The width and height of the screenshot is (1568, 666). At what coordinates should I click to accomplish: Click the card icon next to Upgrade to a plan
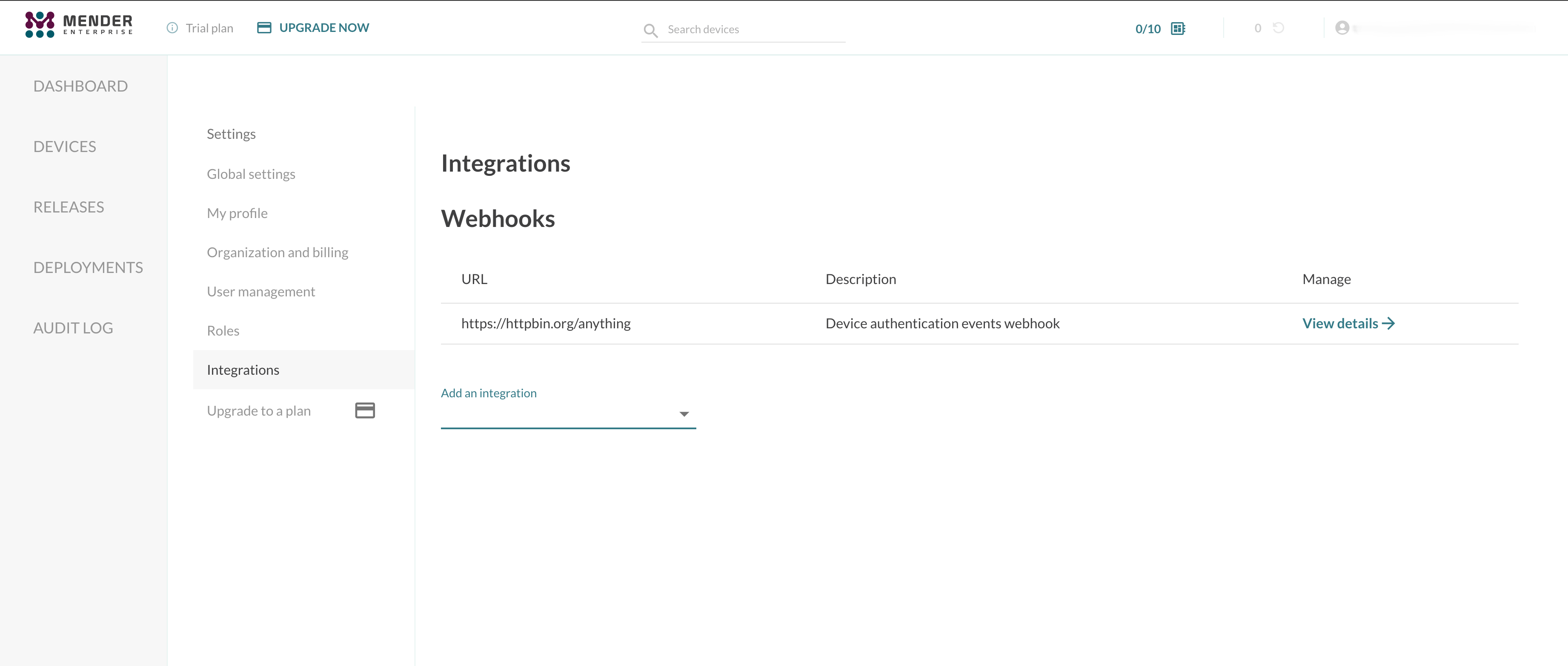[365, 411]
